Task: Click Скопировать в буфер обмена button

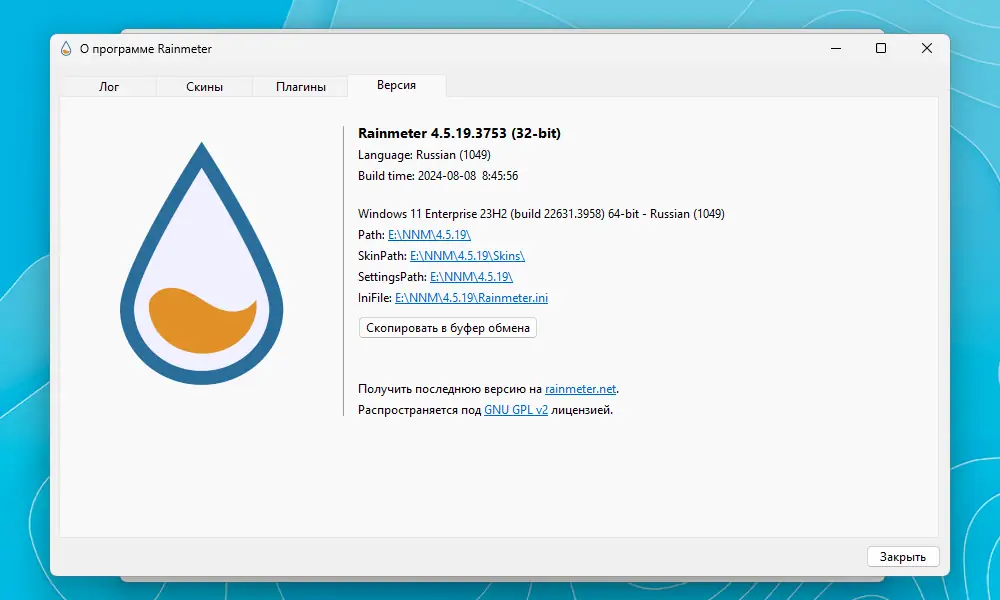Action: tap(448, 328)
